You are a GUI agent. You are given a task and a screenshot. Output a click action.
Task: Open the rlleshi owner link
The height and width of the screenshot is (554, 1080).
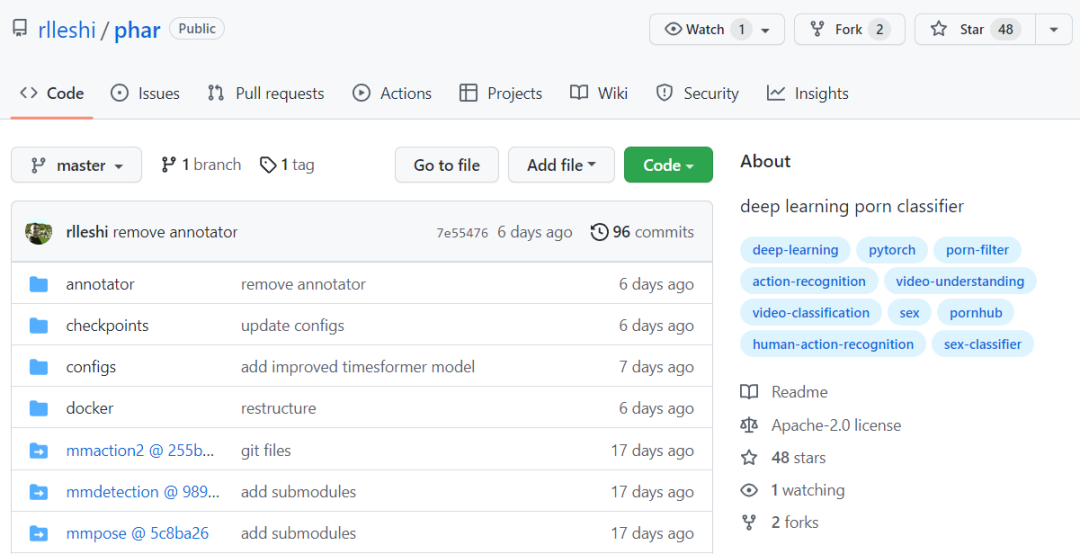(67, 30)
